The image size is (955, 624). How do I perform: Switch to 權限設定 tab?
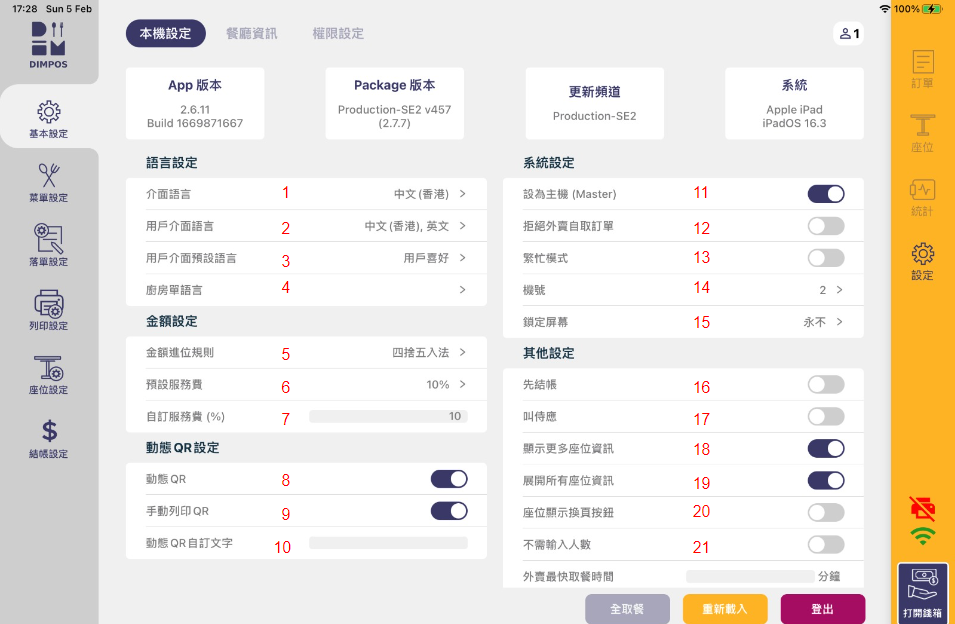[337, 33]
